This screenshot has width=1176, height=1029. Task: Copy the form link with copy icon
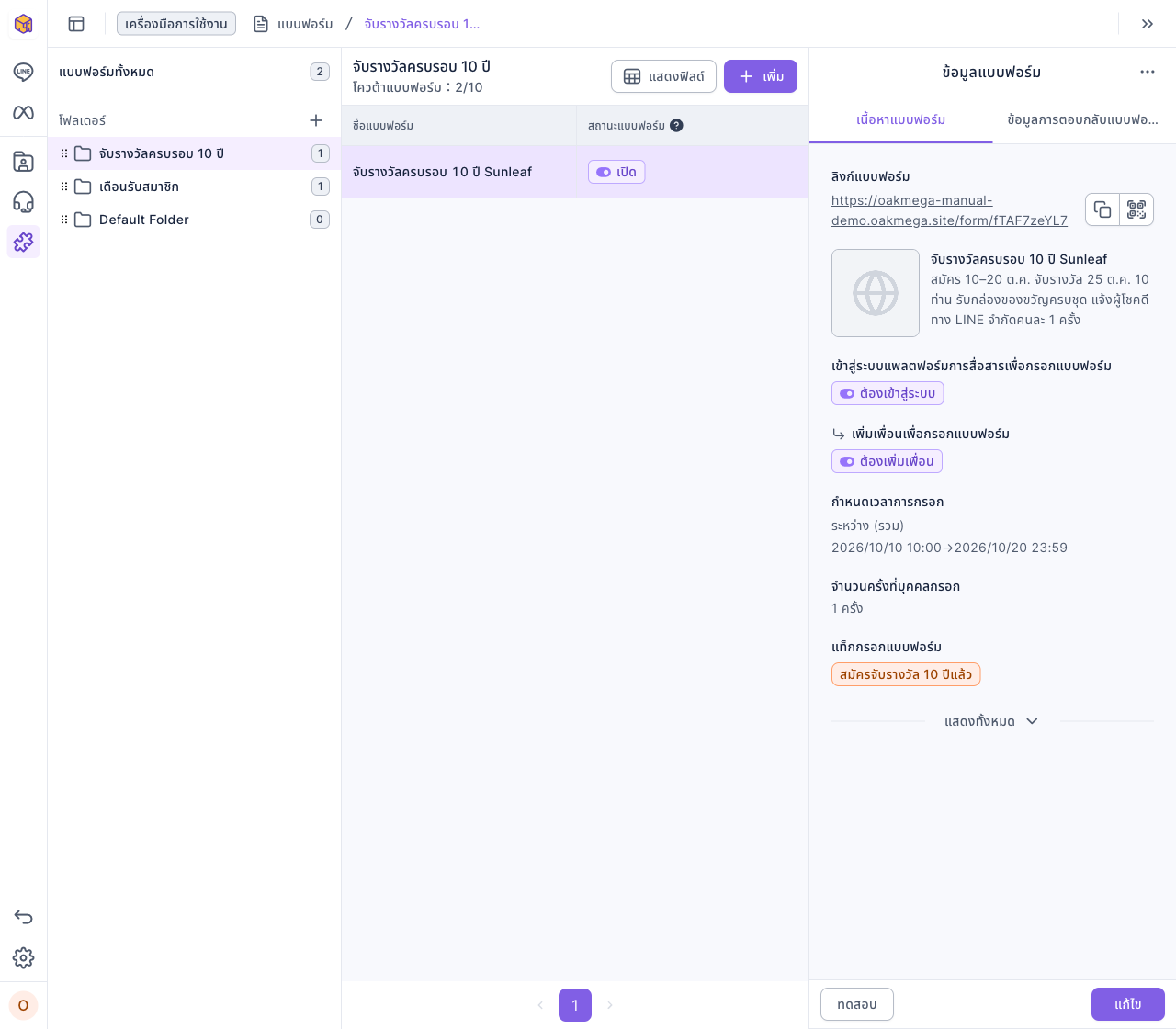click(x=1102, y=209)
